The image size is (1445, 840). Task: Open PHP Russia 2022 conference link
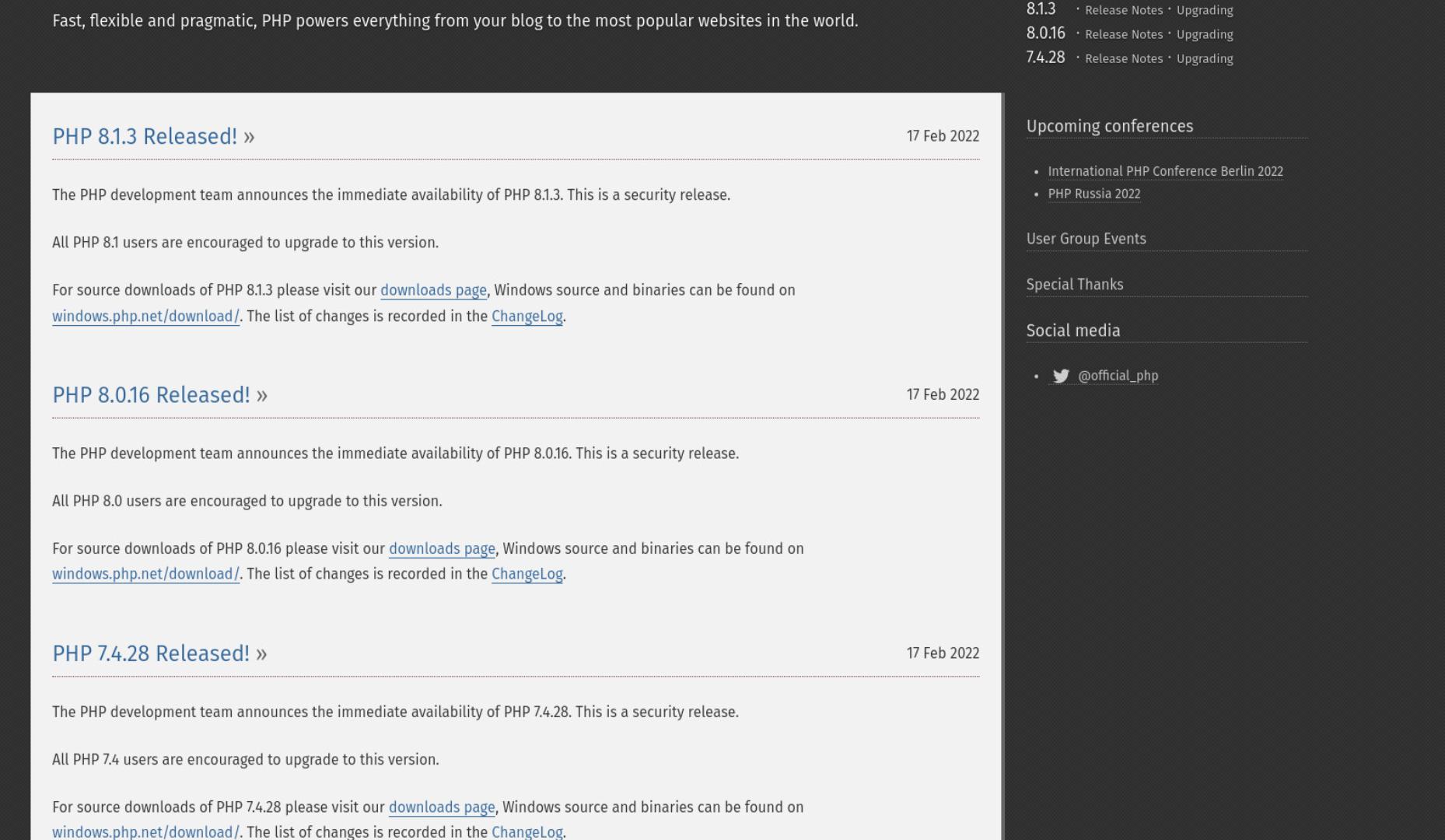[1093, 194]
